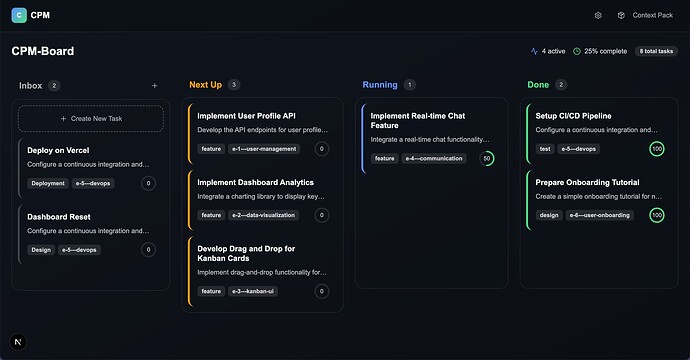
Task: Click the active tasks pulse icon
Action: pyautogui.click(x=534, y=51)
